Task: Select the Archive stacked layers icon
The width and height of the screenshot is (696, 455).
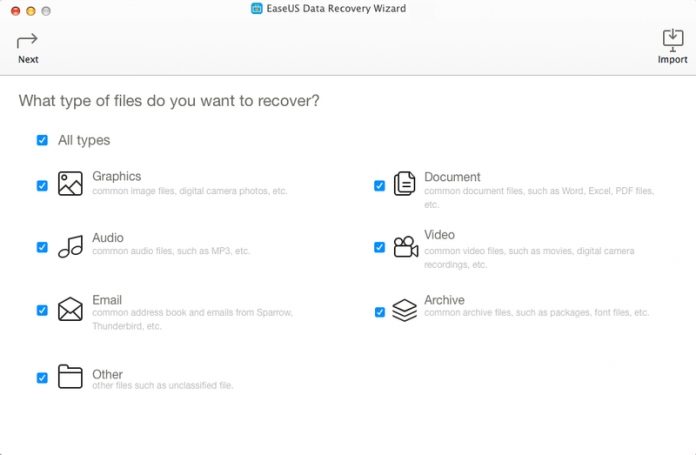Action: (x=404, y=310)
